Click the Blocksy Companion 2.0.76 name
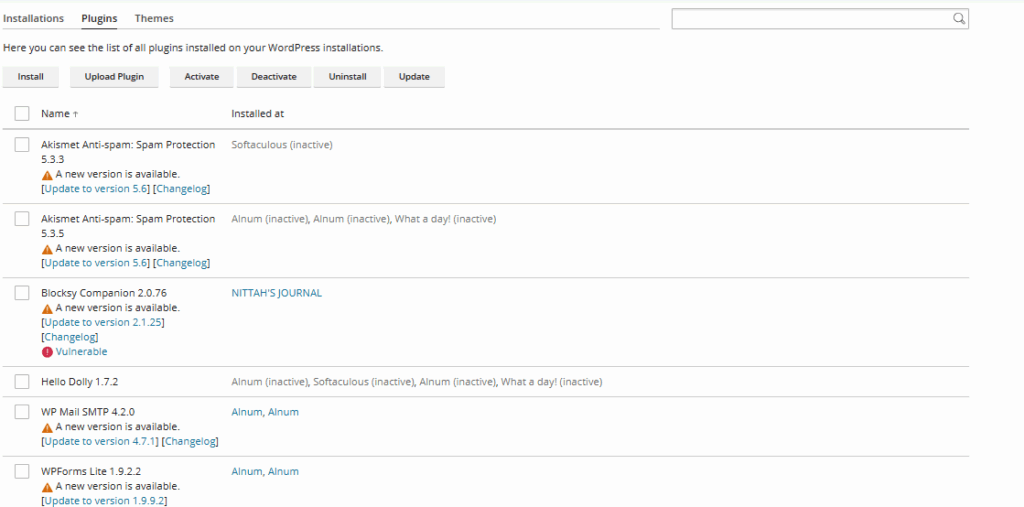The width and height of the screenshot is (1024, 507). point(104,293)
